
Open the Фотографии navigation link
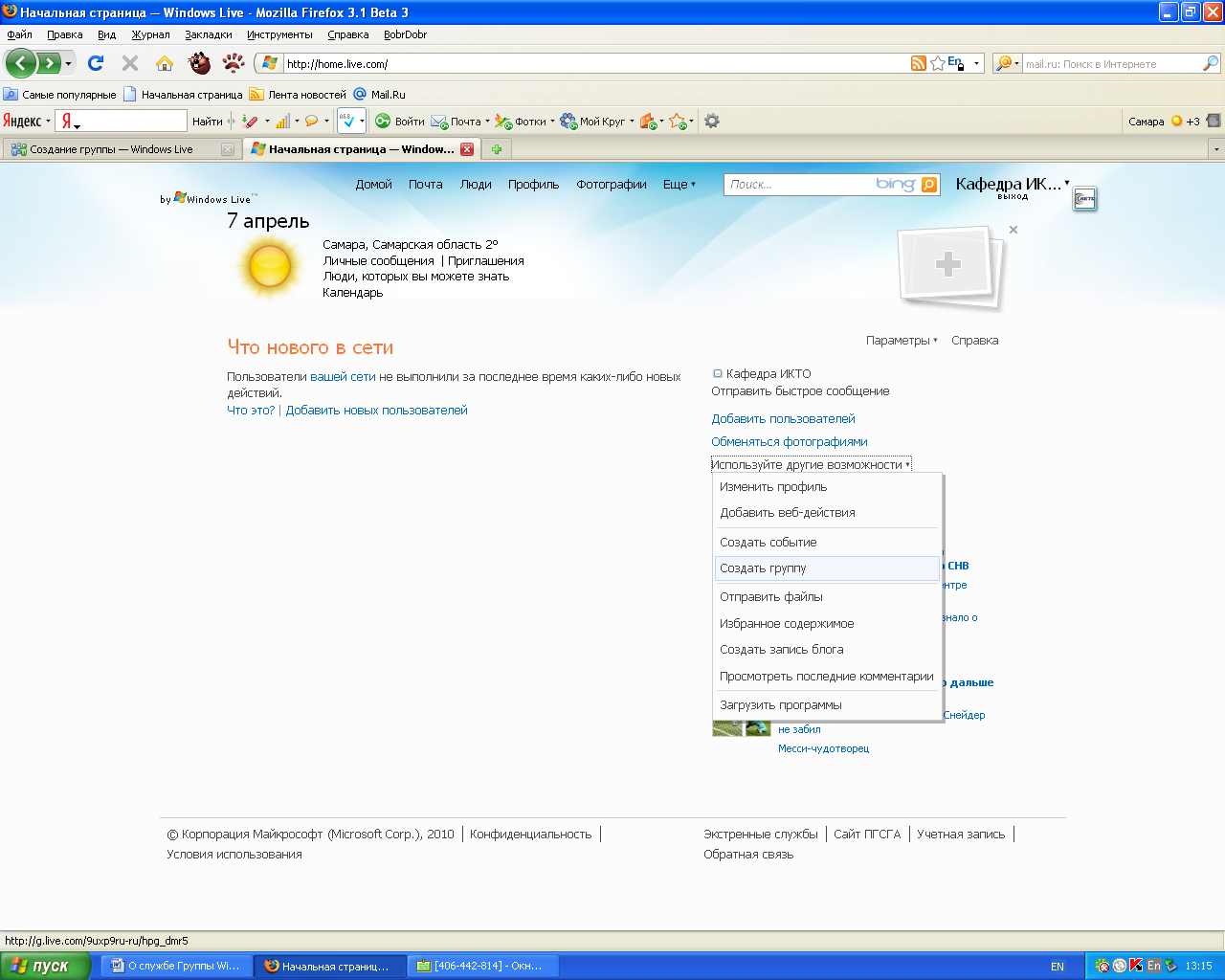(612, 185)
